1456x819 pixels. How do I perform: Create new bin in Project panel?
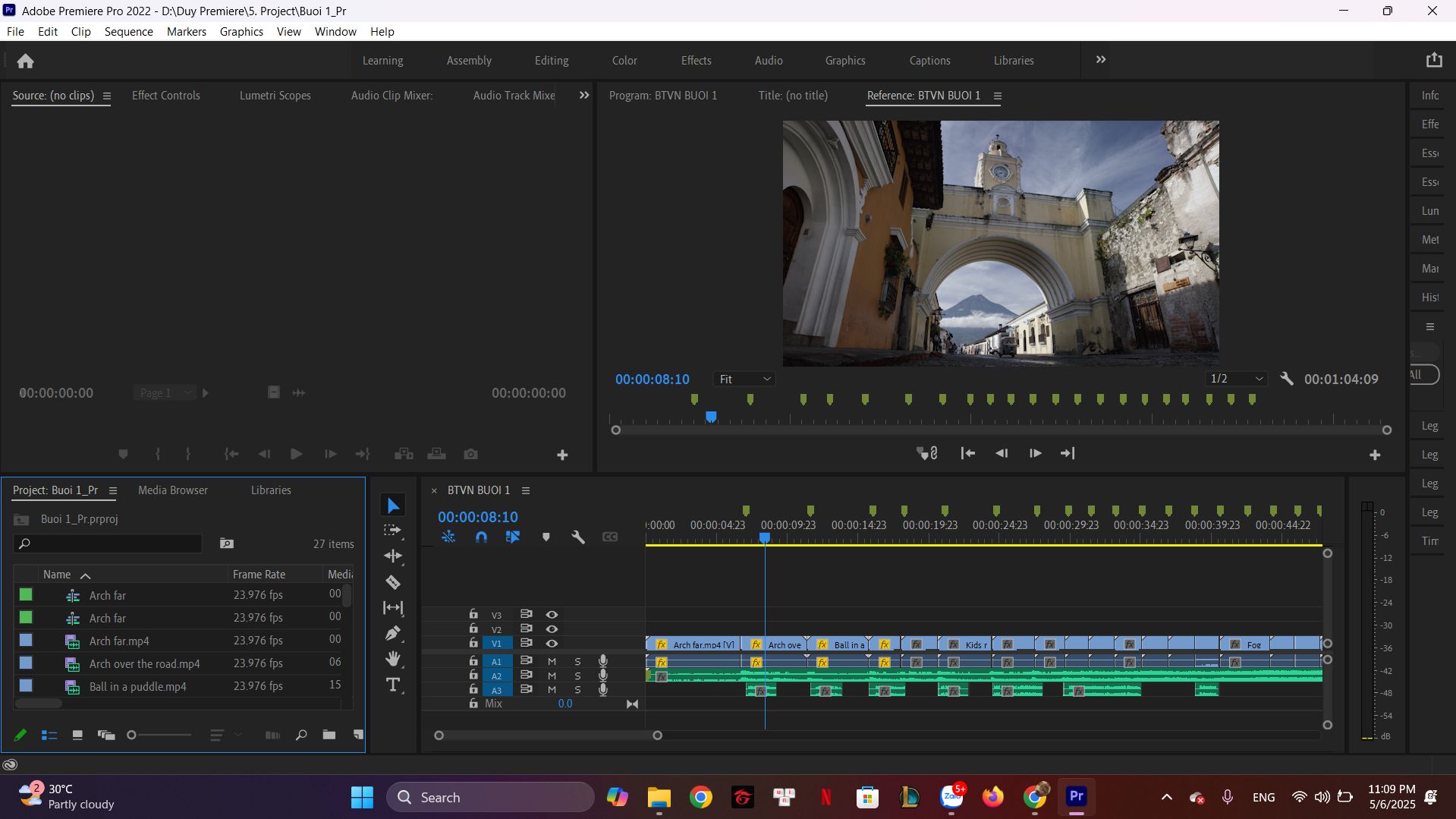pos(329,735)
